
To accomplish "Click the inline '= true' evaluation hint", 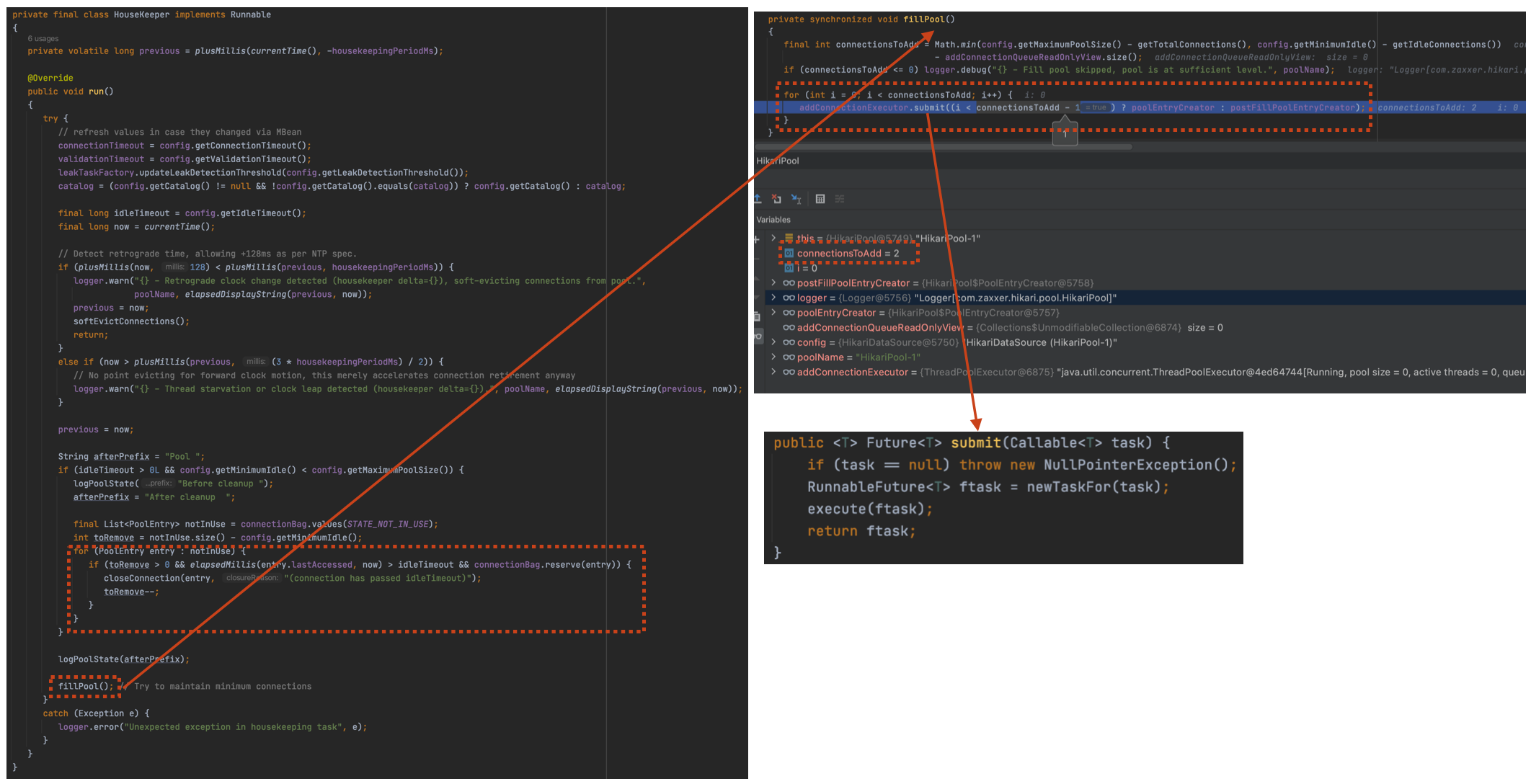I will pos(1097,108).
